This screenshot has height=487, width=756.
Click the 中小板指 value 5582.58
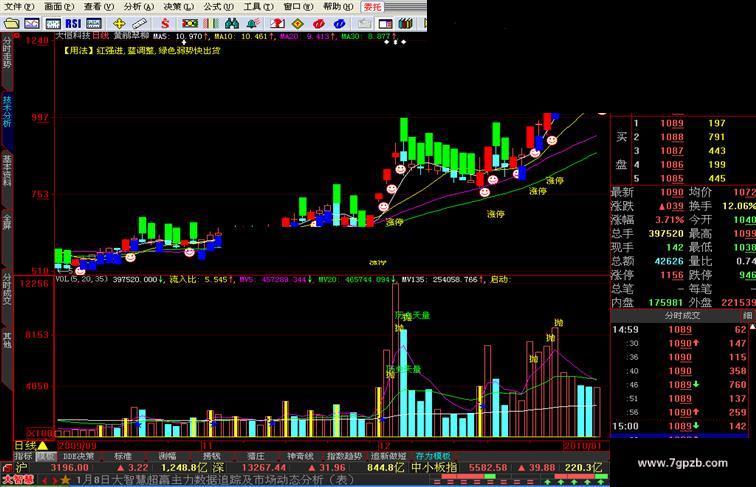coord(488,467)
